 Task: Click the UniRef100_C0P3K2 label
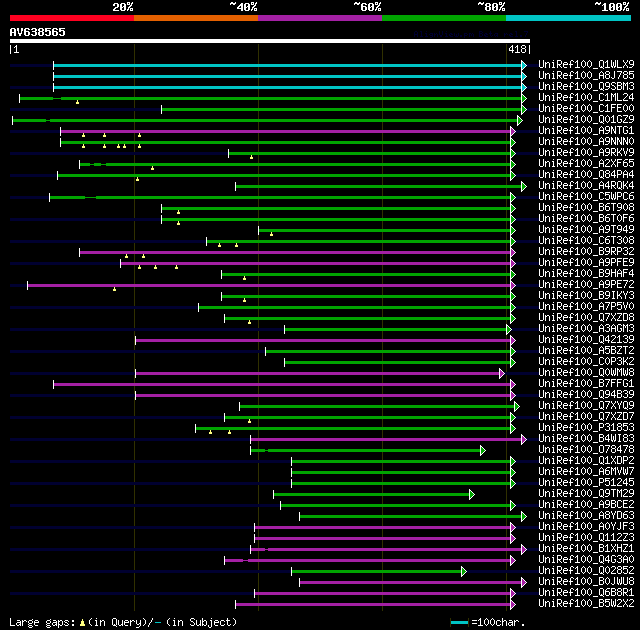coord(586,362)
